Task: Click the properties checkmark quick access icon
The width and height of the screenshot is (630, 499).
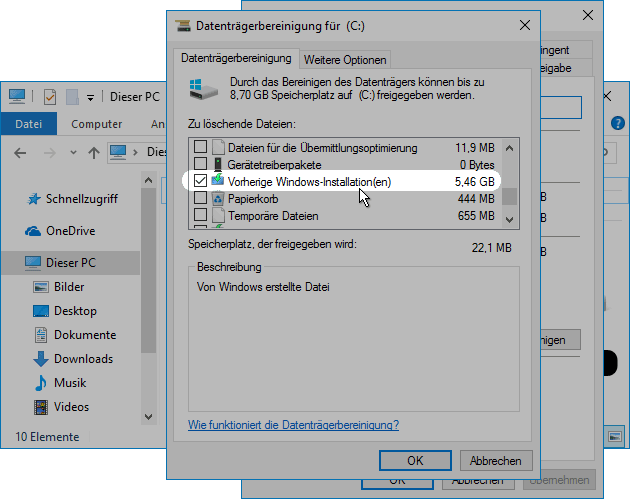Action: [x=50, y=97]
